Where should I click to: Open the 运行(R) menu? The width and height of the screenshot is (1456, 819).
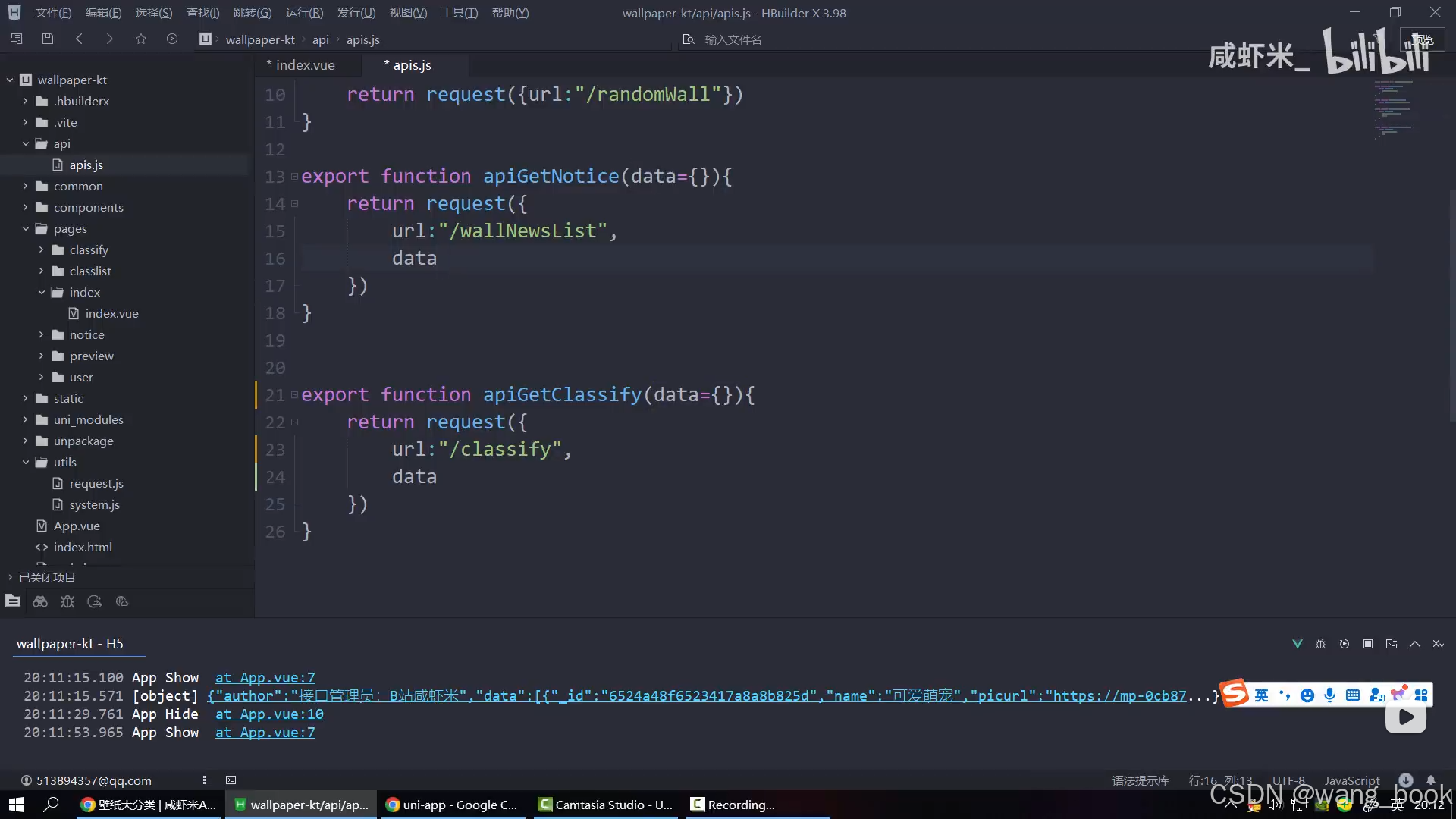[x=304, y=13]
